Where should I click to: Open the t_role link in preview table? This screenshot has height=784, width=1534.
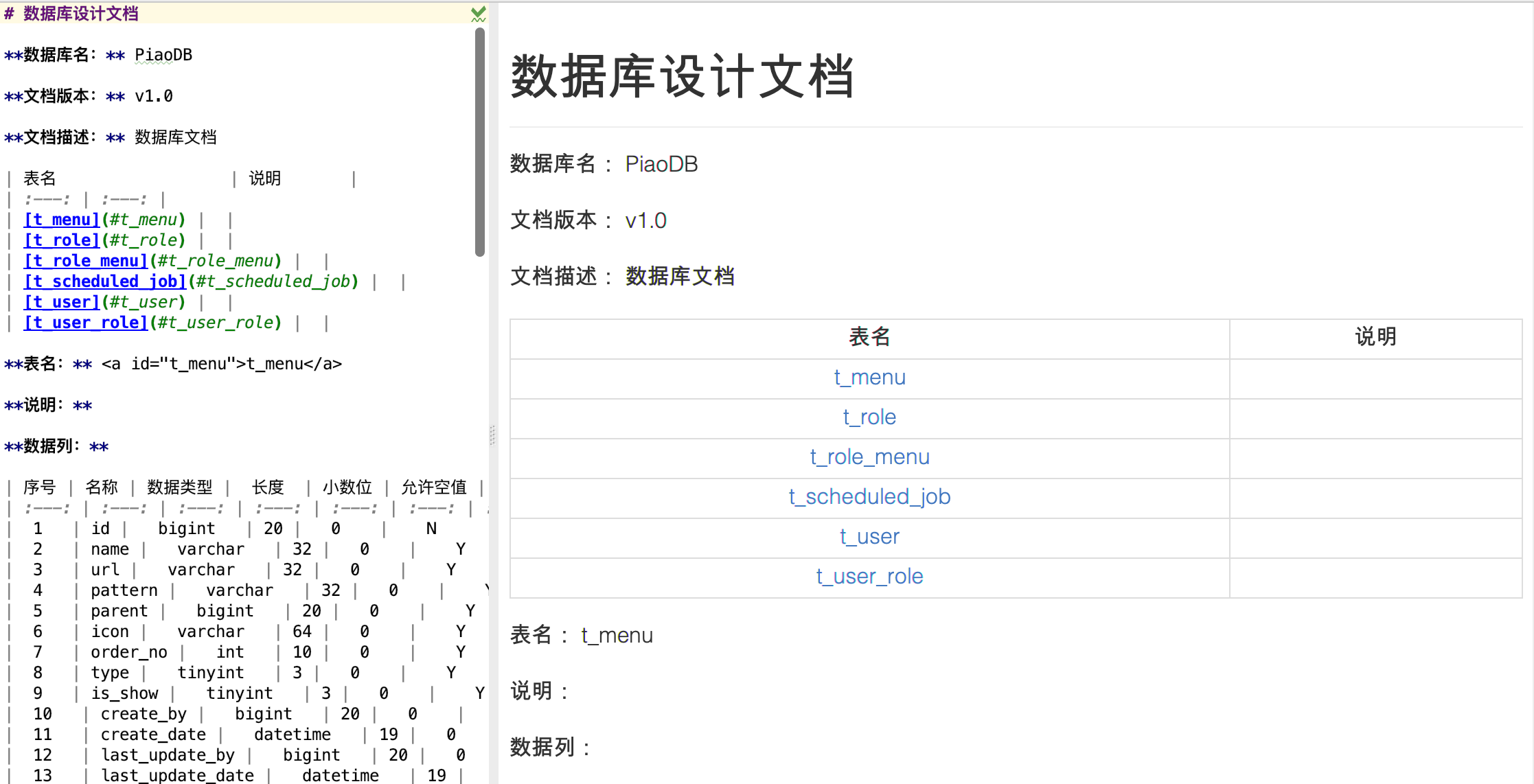(x=869, y=417)
